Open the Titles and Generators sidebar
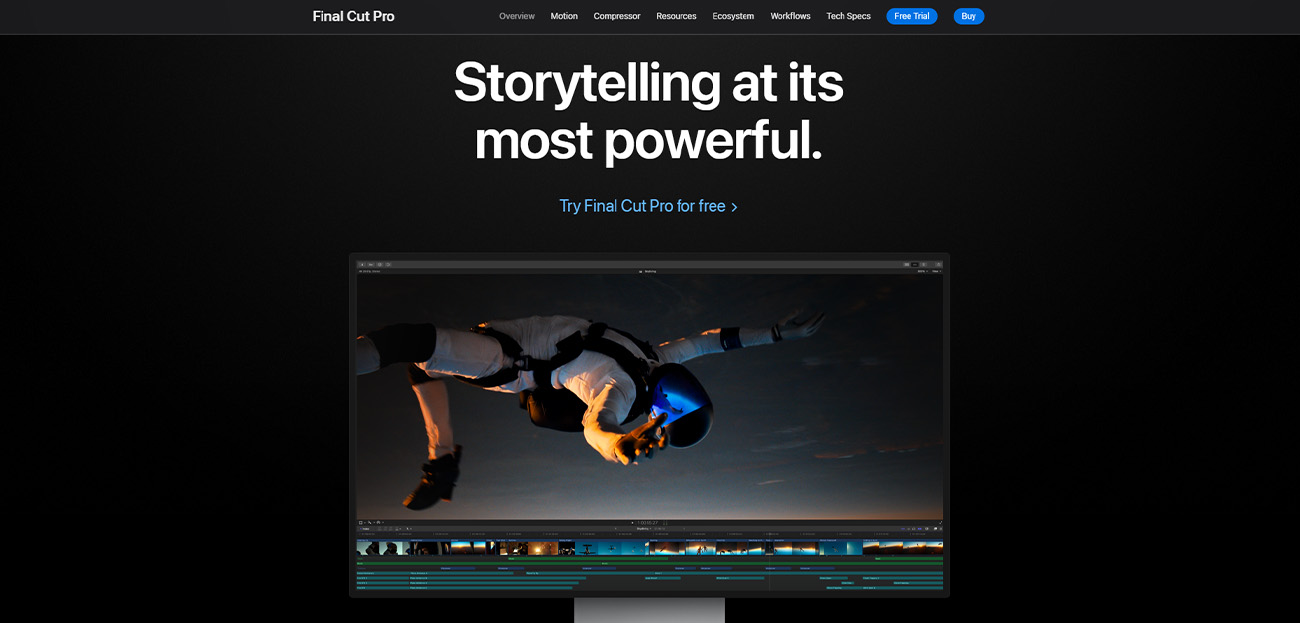The image size is (1300, 623). [380, 266]
